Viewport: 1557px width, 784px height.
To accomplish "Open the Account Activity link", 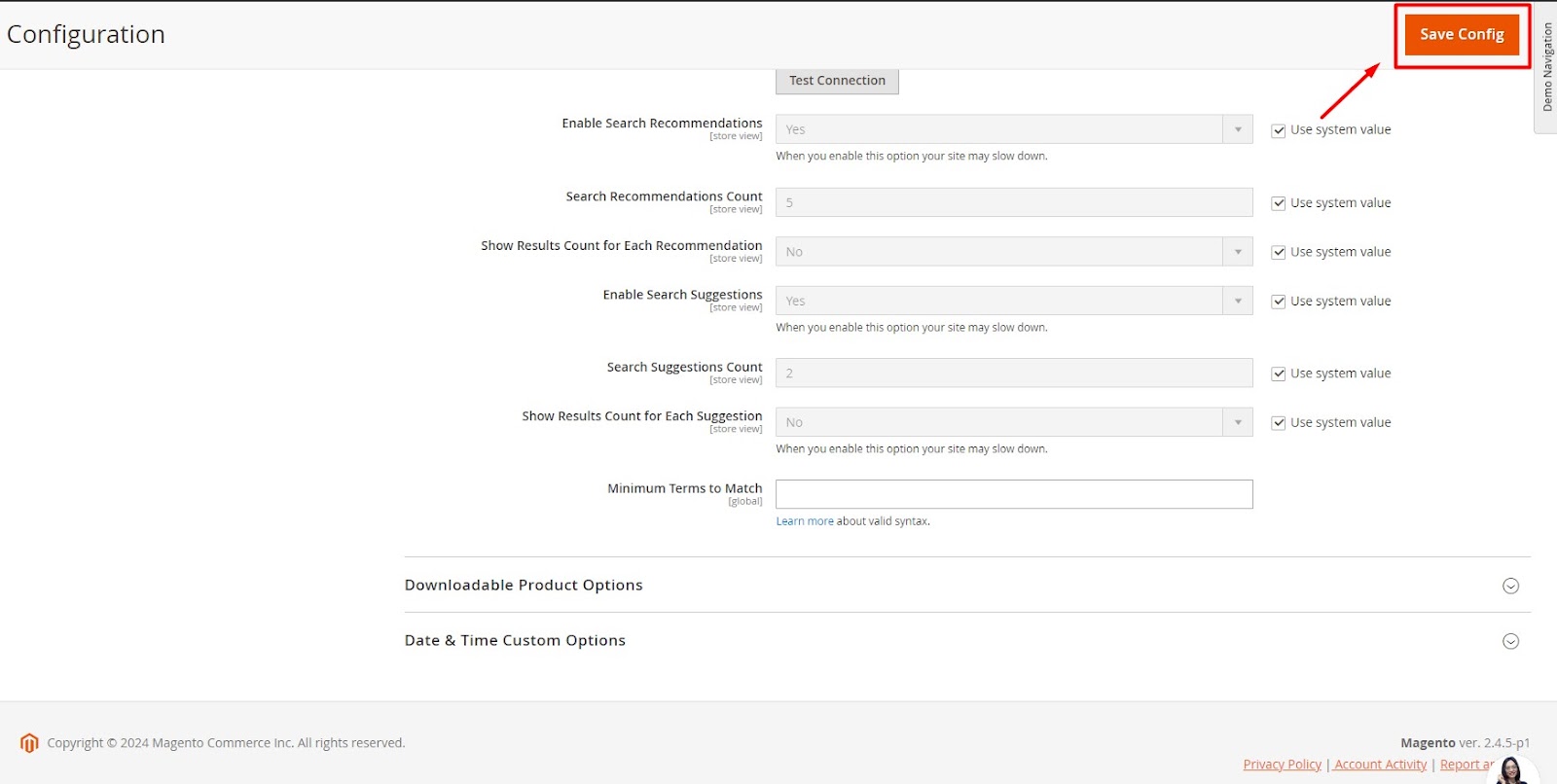I will click(1380, 765).
